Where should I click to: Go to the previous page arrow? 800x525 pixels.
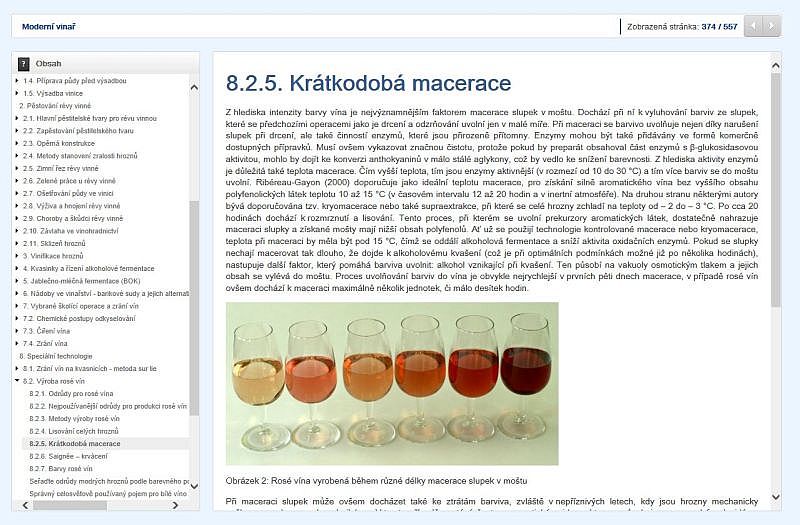(753, 26)
